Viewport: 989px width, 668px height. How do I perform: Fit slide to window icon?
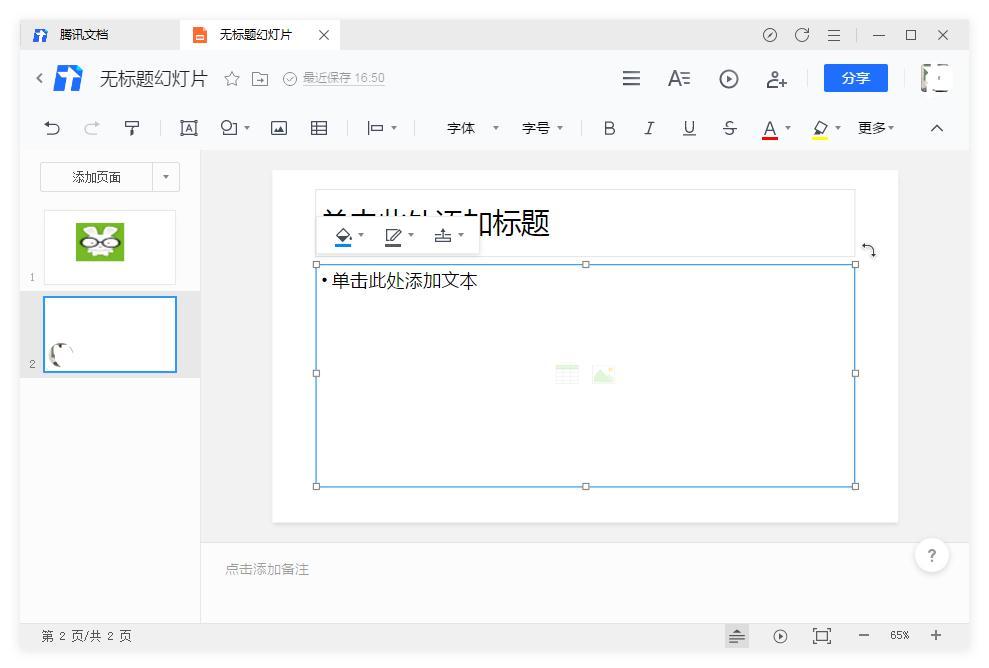point(821,636)
